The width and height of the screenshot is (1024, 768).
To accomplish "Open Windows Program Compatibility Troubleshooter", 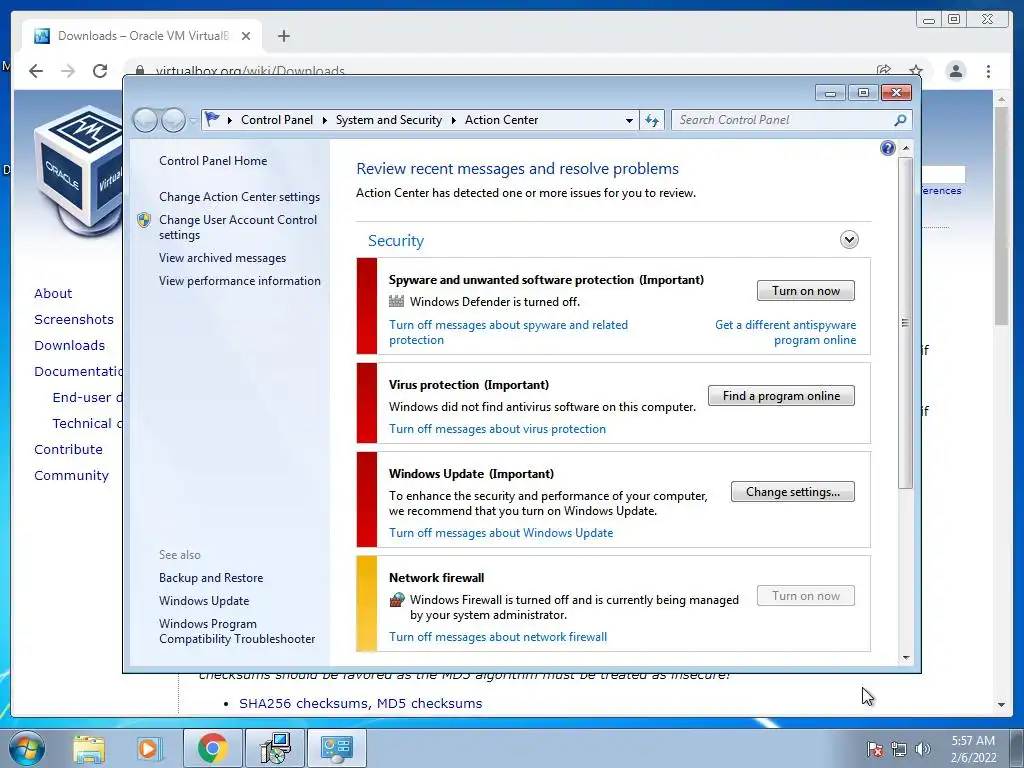I will 237,632.
